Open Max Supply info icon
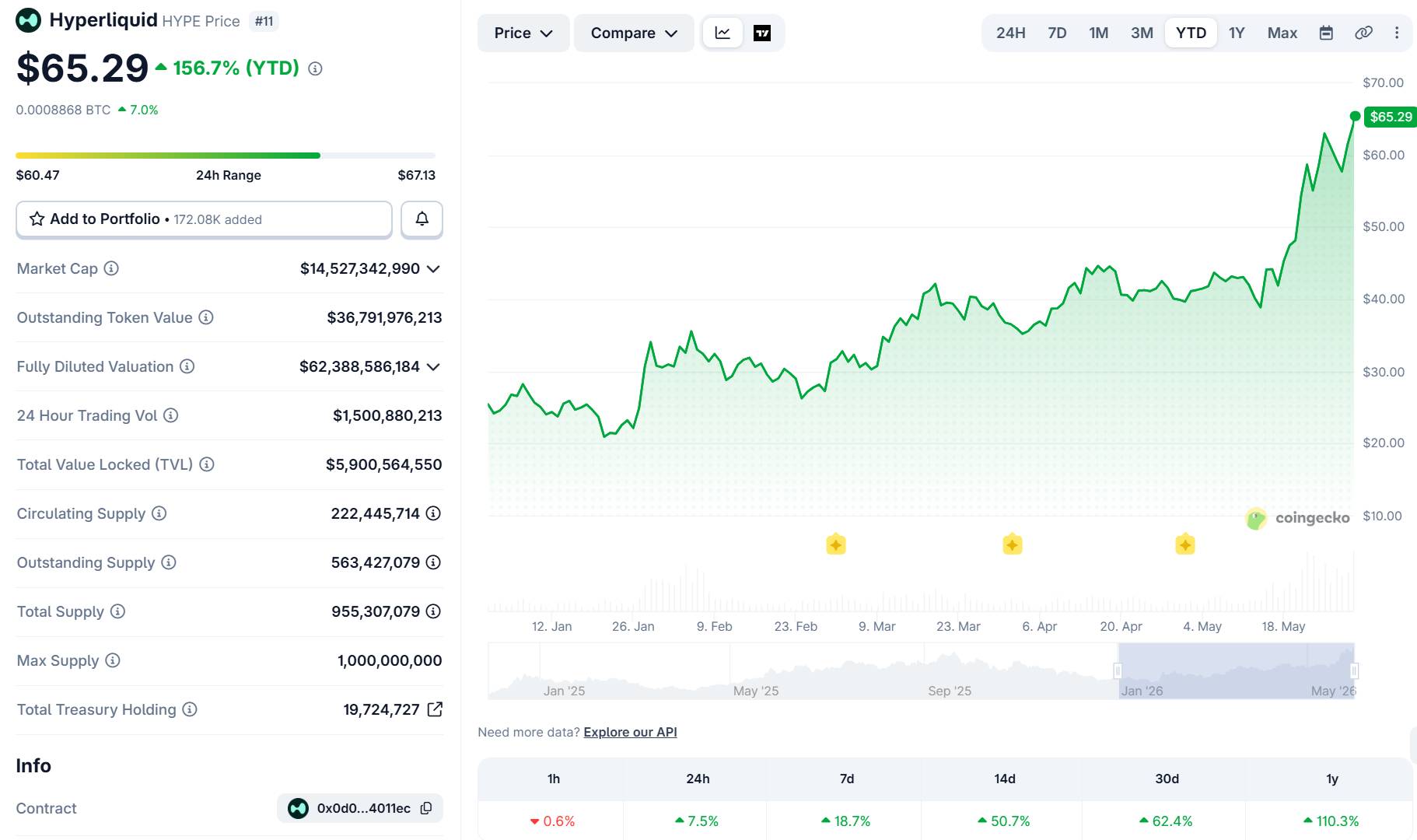Viewport: 1417px width, 840px height. [113, 660]
